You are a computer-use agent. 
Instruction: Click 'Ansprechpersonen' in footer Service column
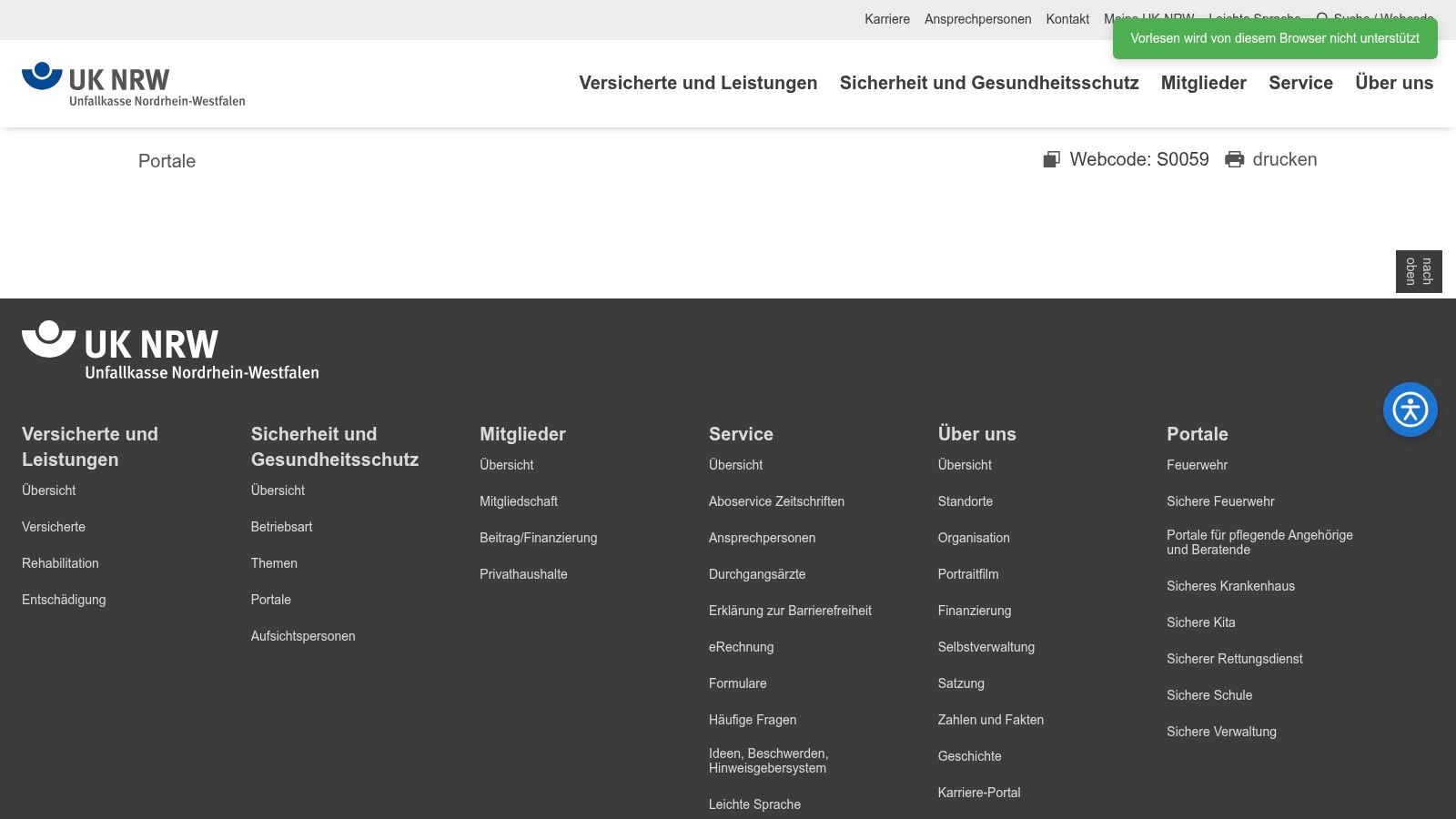coord(762,538)
